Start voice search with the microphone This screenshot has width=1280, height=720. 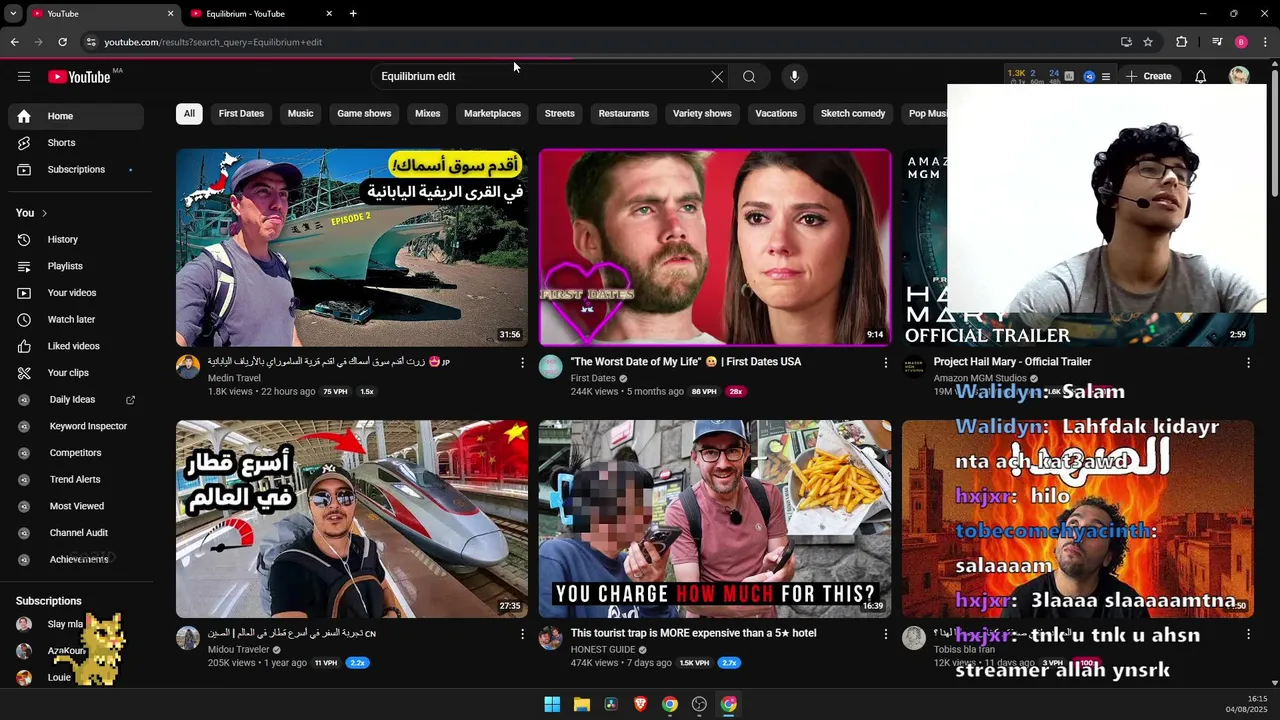coord(794,77)
